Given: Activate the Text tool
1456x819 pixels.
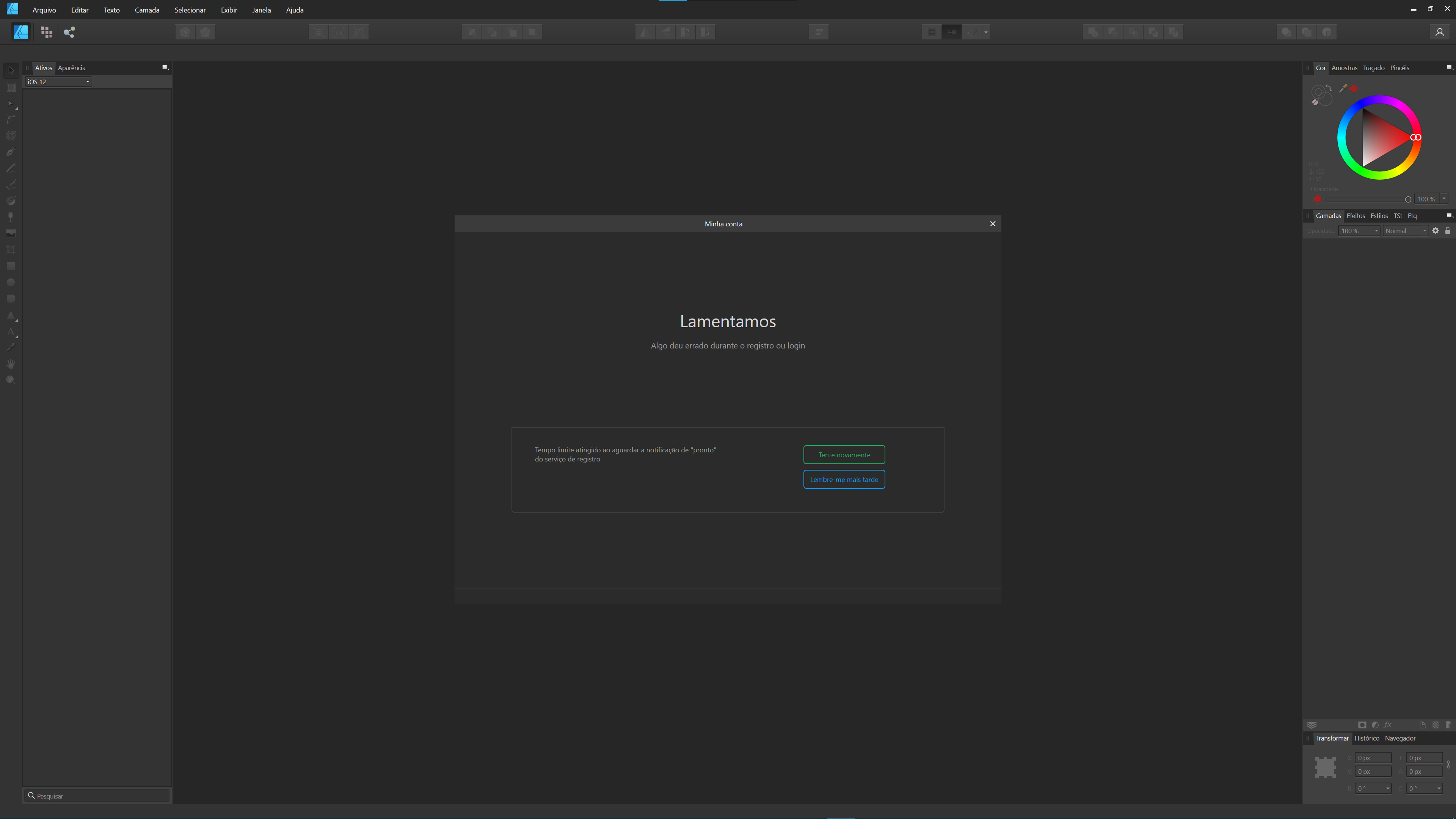Looking at the screenshot, I should pos(11,332).
